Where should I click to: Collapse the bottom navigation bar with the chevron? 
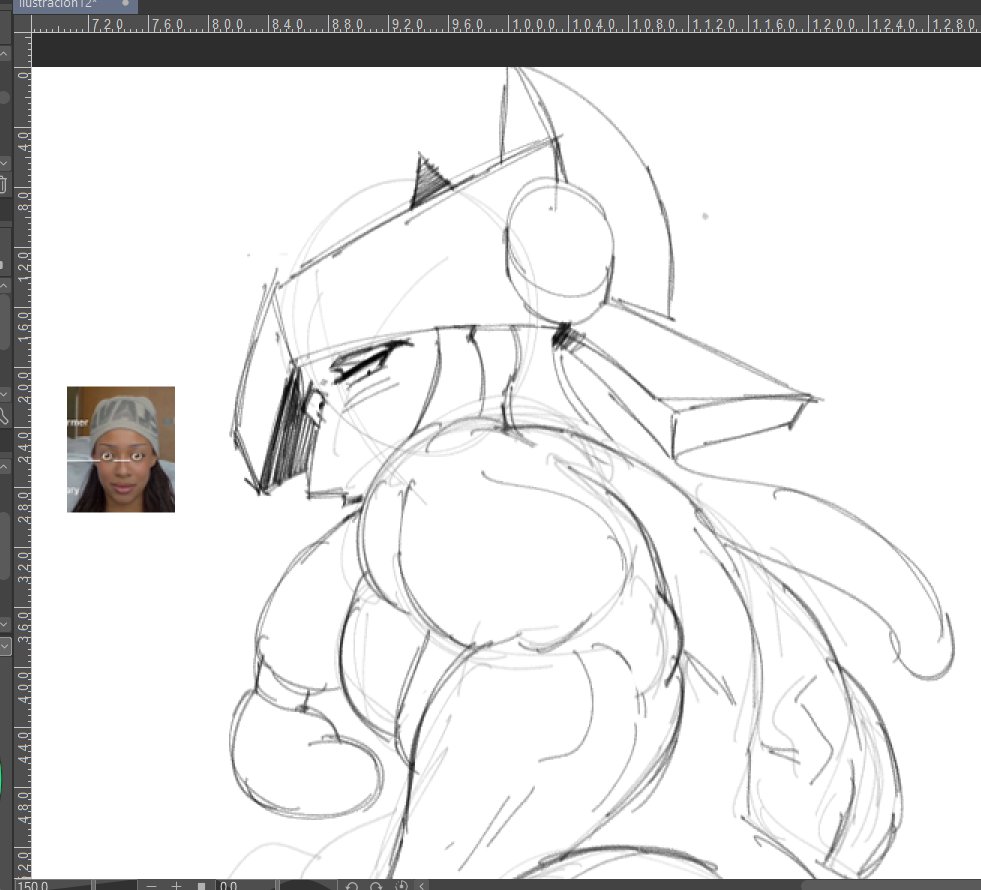422,886
